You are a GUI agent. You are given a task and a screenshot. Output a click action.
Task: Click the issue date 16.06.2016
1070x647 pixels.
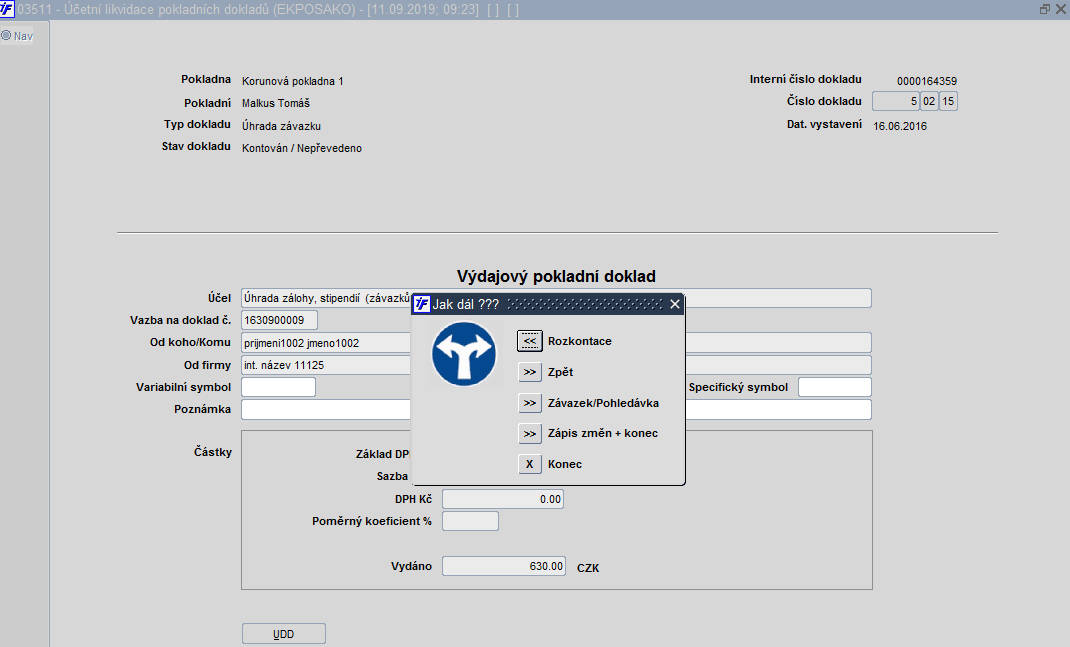pyautogui.click(x=900, y=126)
